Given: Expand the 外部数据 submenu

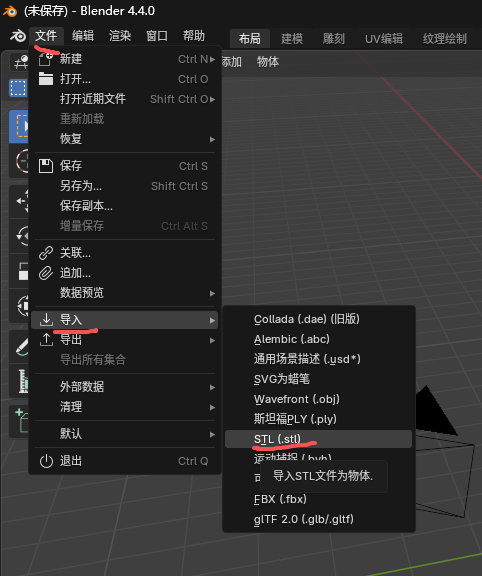Looking at the screenshot, I should [125, 387].
